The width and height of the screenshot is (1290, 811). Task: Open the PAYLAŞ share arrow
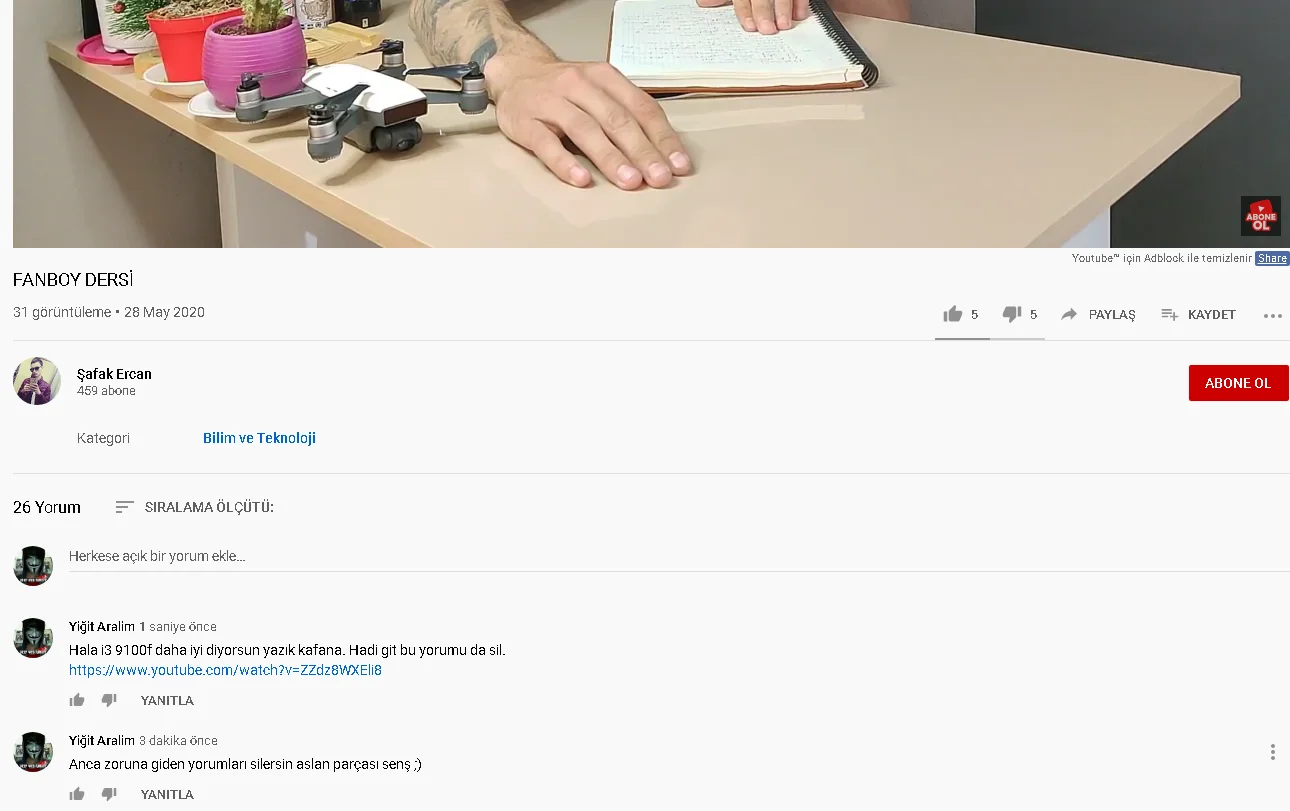pos(1069,314)
